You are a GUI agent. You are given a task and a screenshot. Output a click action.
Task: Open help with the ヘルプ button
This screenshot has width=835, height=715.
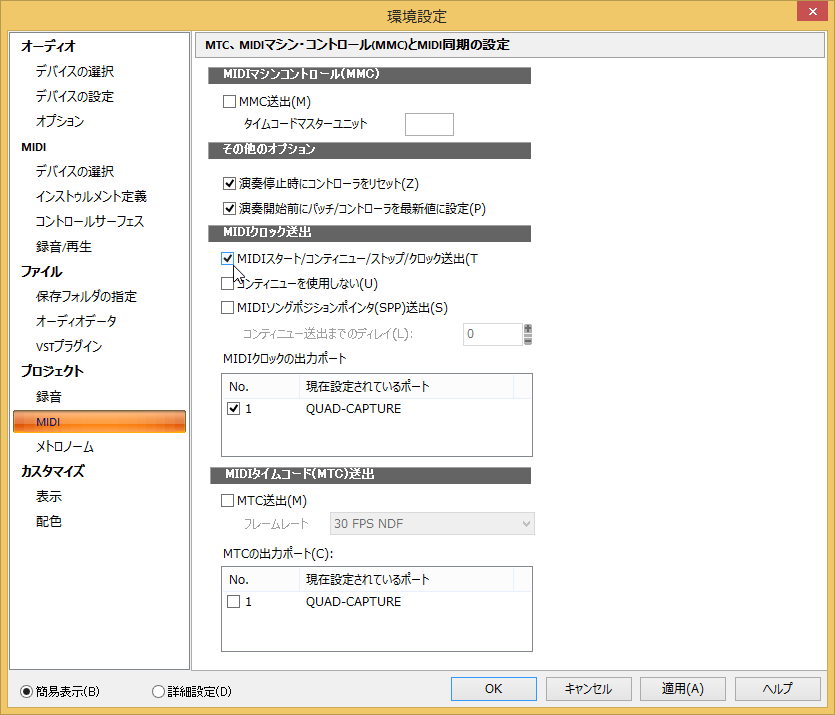coord(777,689)
